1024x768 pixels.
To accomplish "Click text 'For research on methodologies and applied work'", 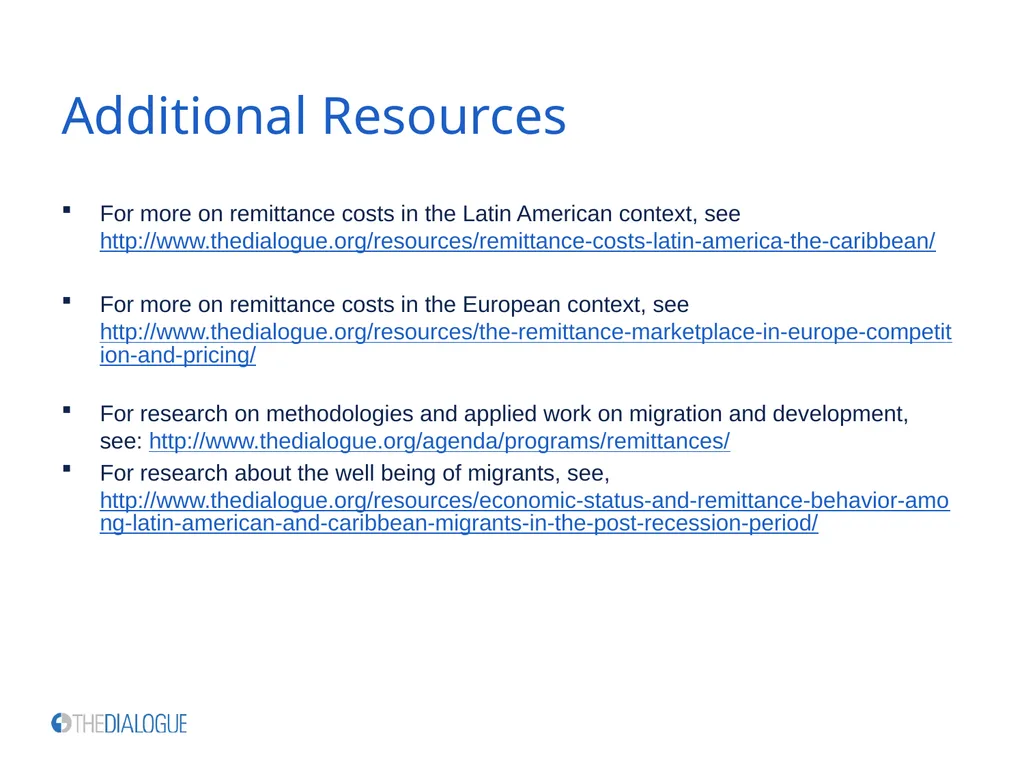I will pos(345,413).
